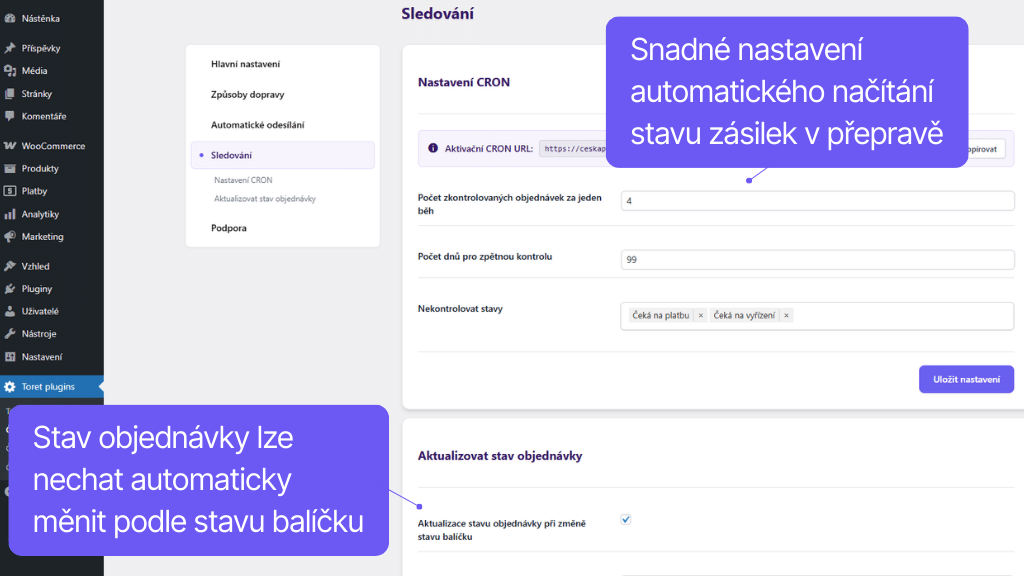Screen dimensions: 1024x576
Task: Copy the activation CRON URL
Action: pyautogui.click(x=988, y=148)
